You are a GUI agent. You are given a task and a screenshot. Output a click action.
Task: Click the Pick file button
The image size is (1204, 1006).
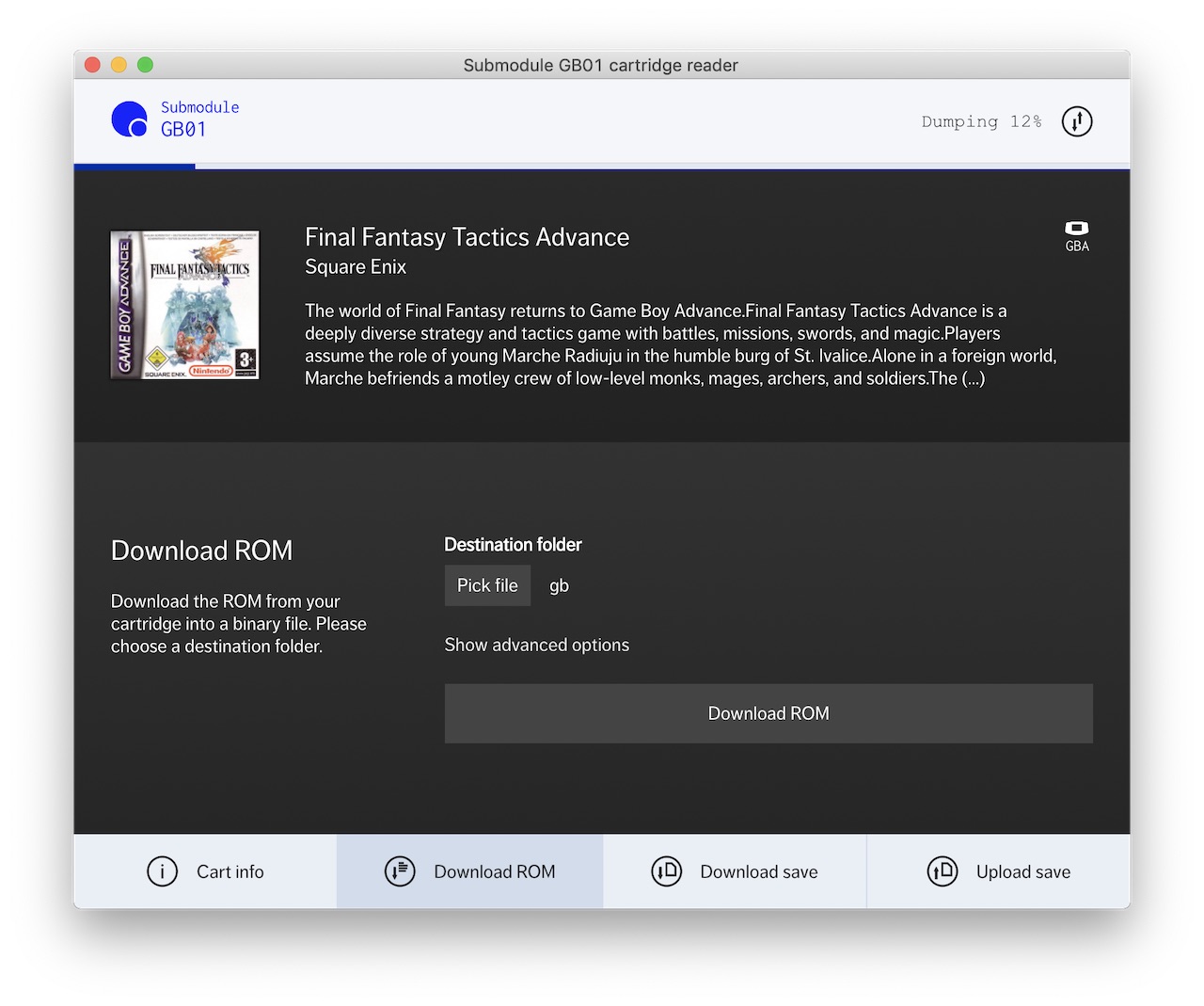point(487,585)
